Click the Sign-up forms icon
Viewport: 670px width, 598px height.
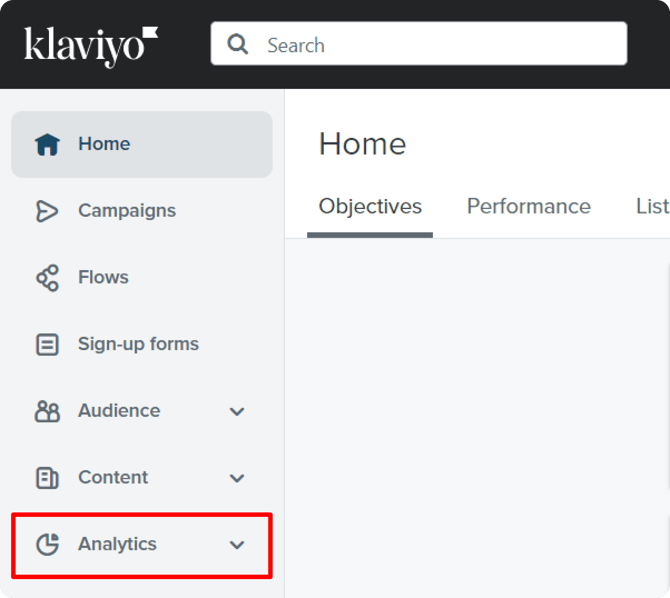47,344
